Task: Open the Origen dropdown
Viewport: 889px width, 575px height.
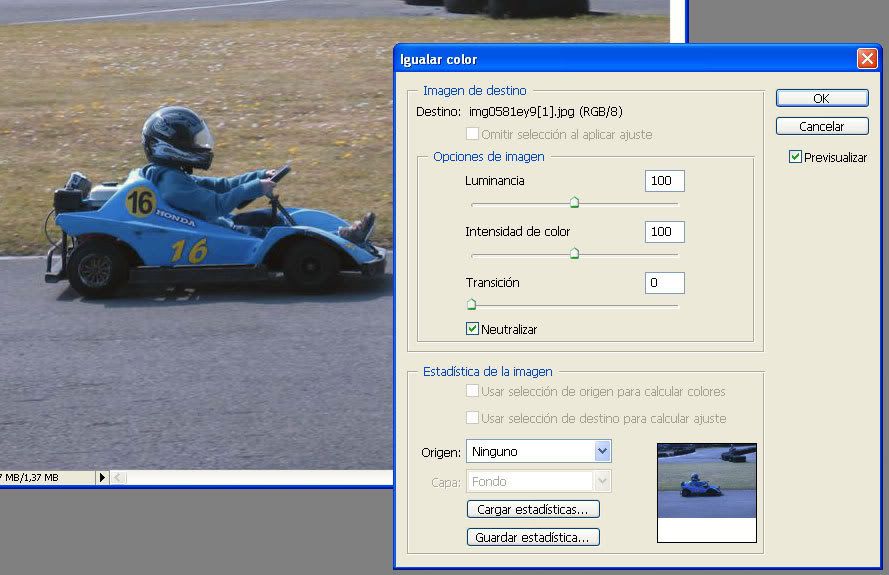Action: 539,451
